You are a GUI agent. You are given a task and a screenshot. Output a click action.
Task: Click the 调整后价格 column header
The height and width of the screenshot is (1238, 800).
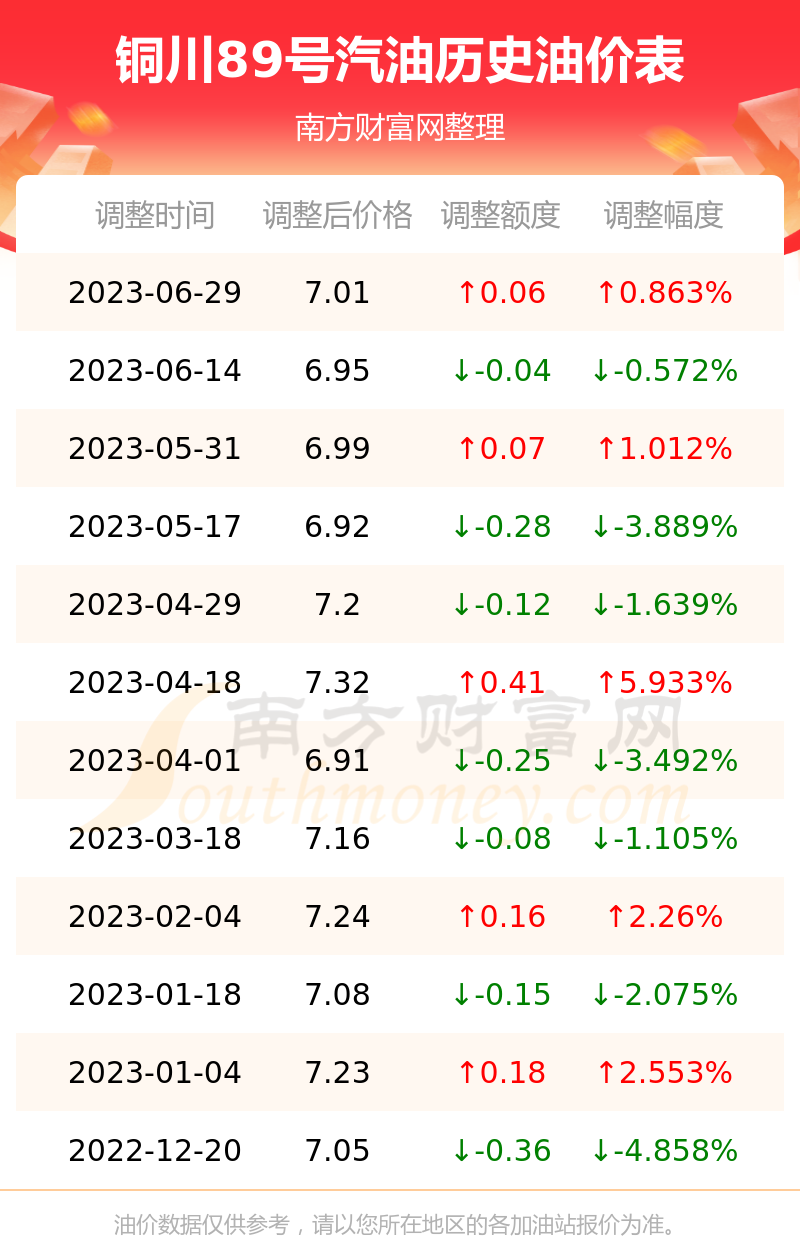click(338, 215)
